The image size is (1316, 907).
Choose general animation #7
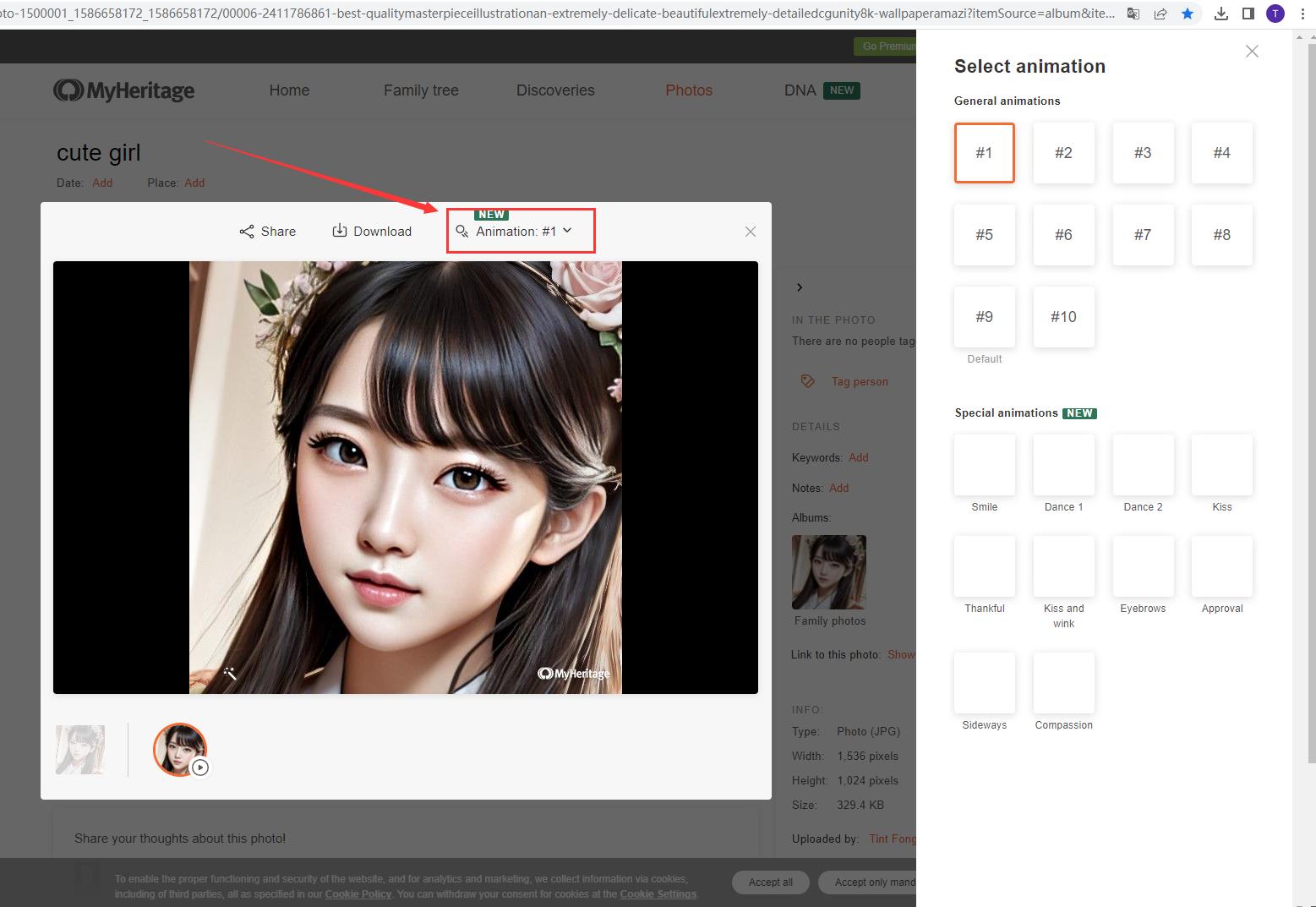[1143, 235]
